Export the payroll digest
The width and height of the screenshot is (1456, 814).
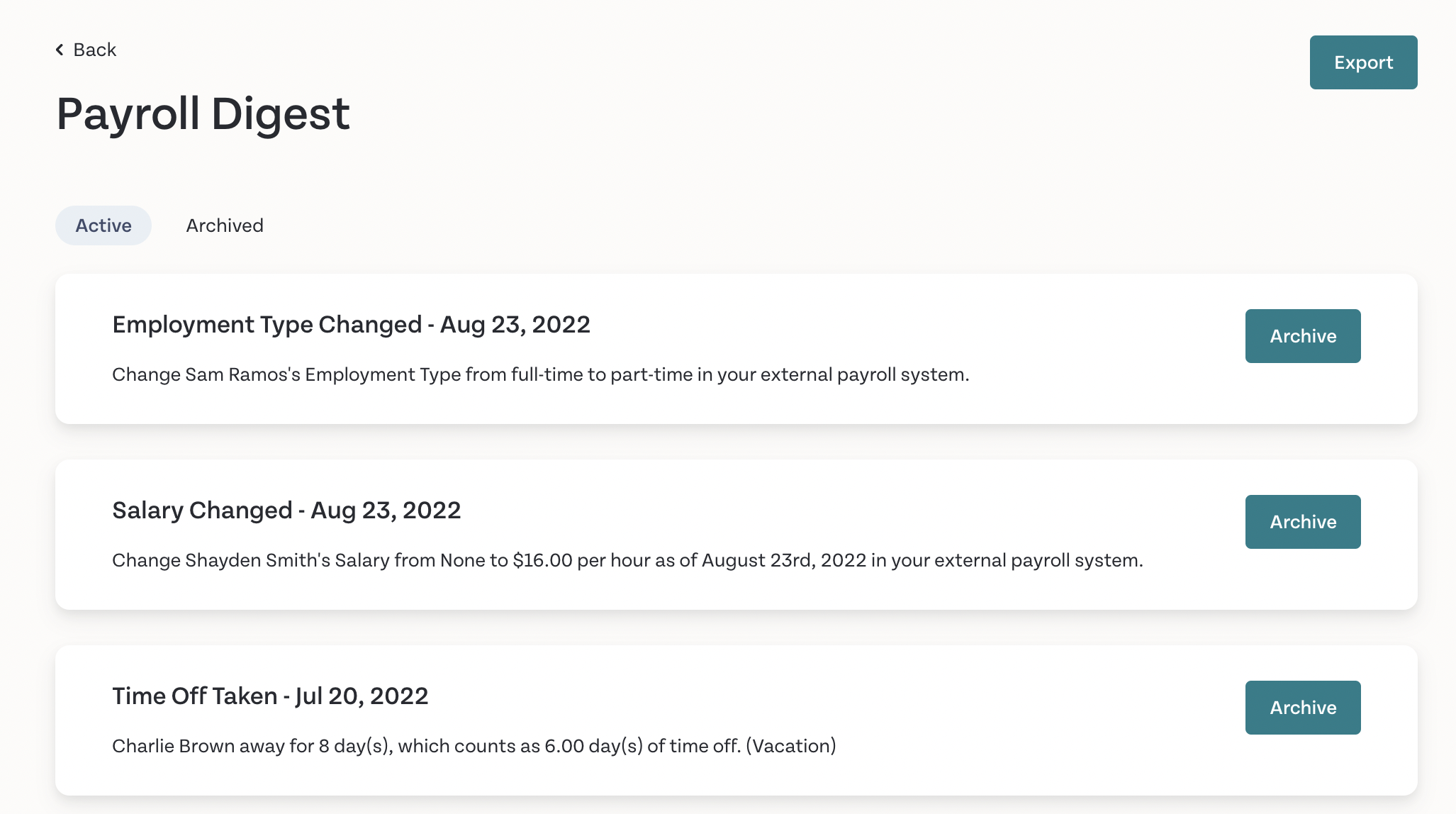pos(1363,62)
